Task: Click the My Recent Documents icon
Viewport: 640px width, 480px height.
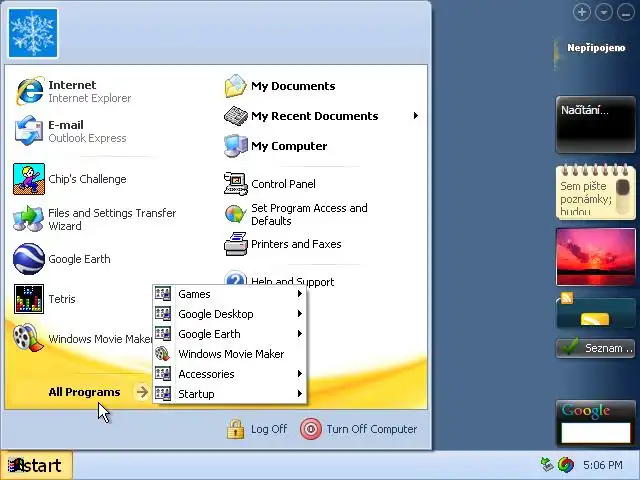Action: [236, 116]
